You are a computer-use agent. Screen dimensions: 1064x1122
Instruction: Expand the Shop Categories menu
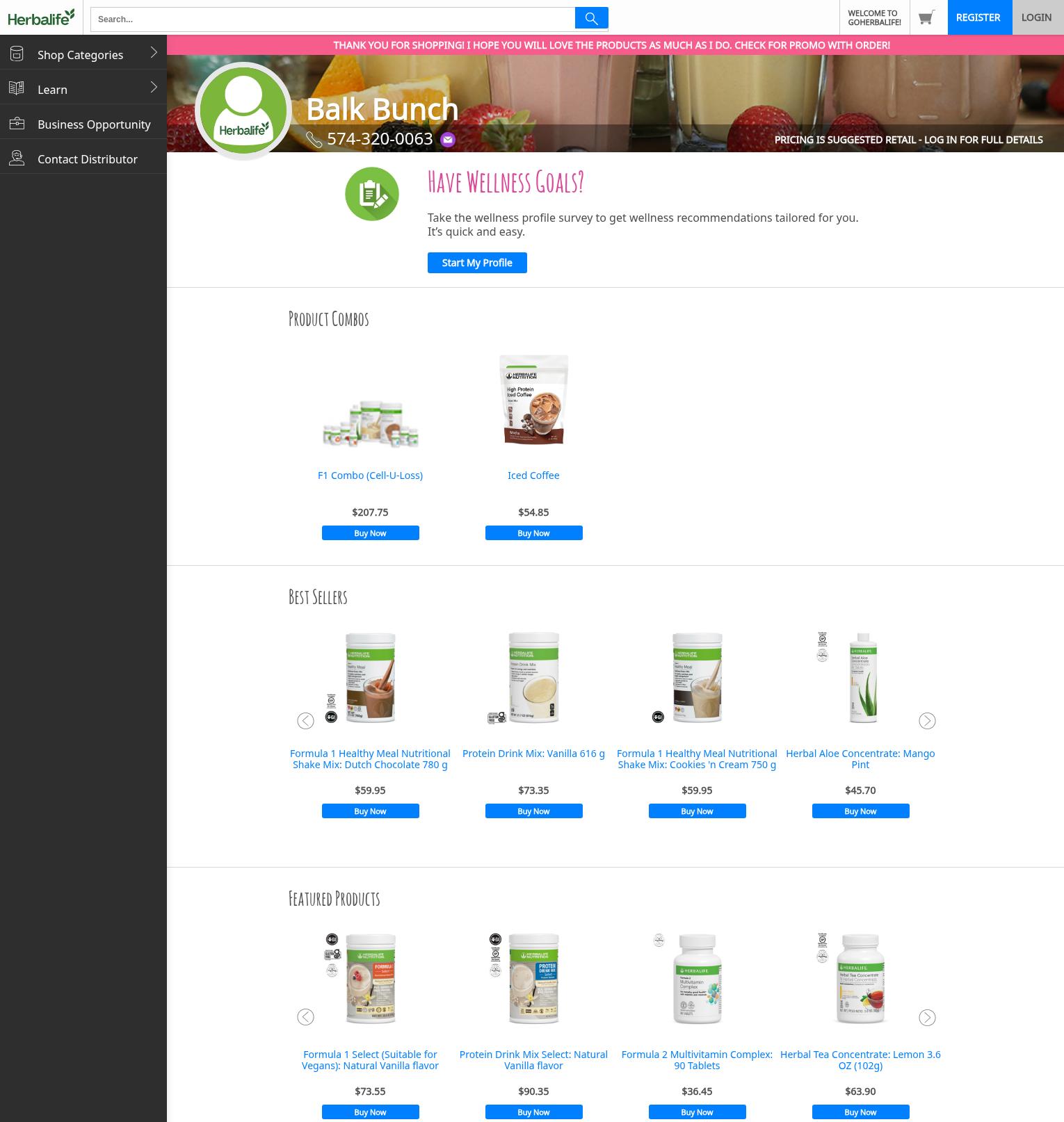pos(83,54)
